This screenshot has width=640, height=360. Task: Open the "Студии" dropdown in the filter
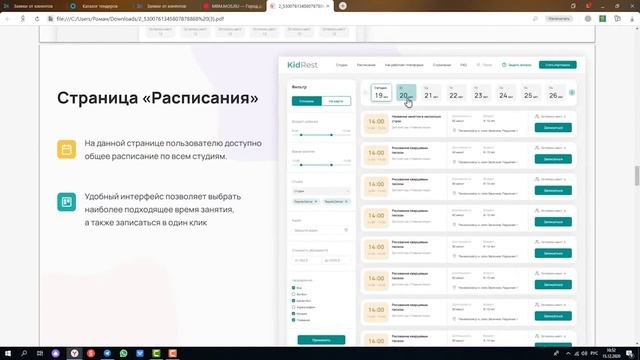click(x=321, y=191)
